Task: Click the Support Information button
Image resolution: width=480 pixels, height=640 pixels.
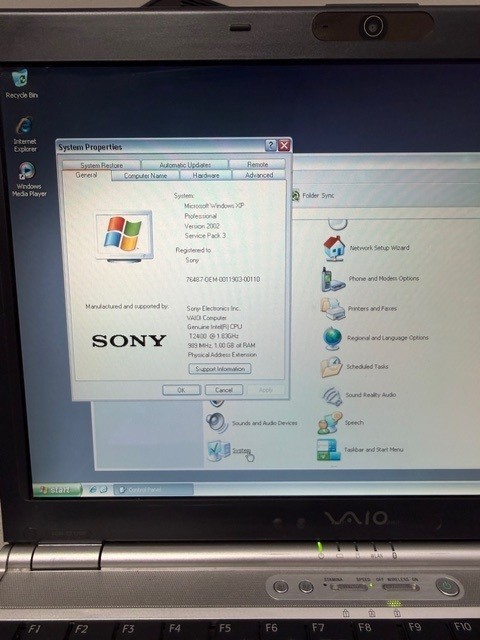Action: click(x=220, y=369)
